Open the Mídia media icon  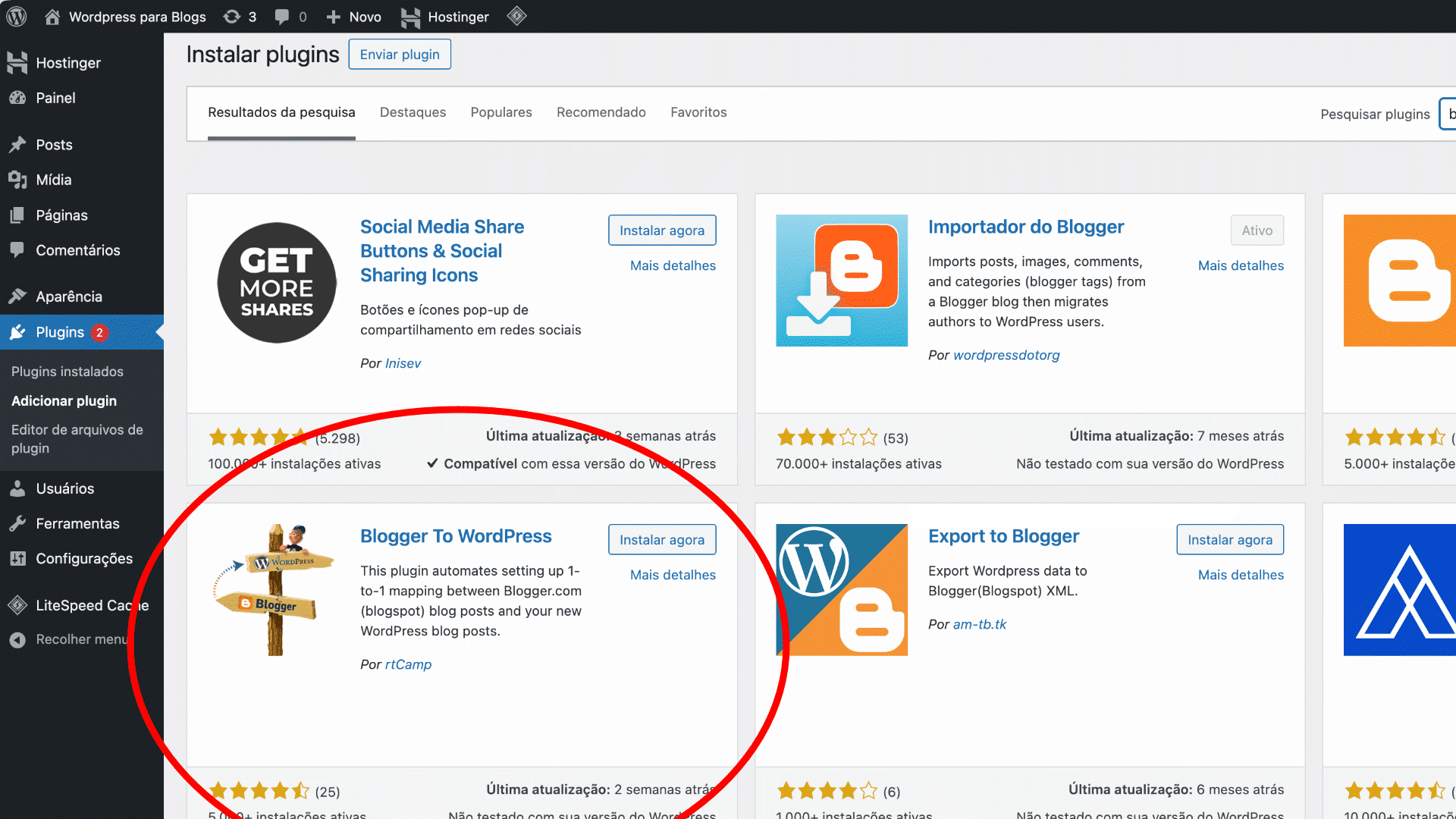point(17,180)
